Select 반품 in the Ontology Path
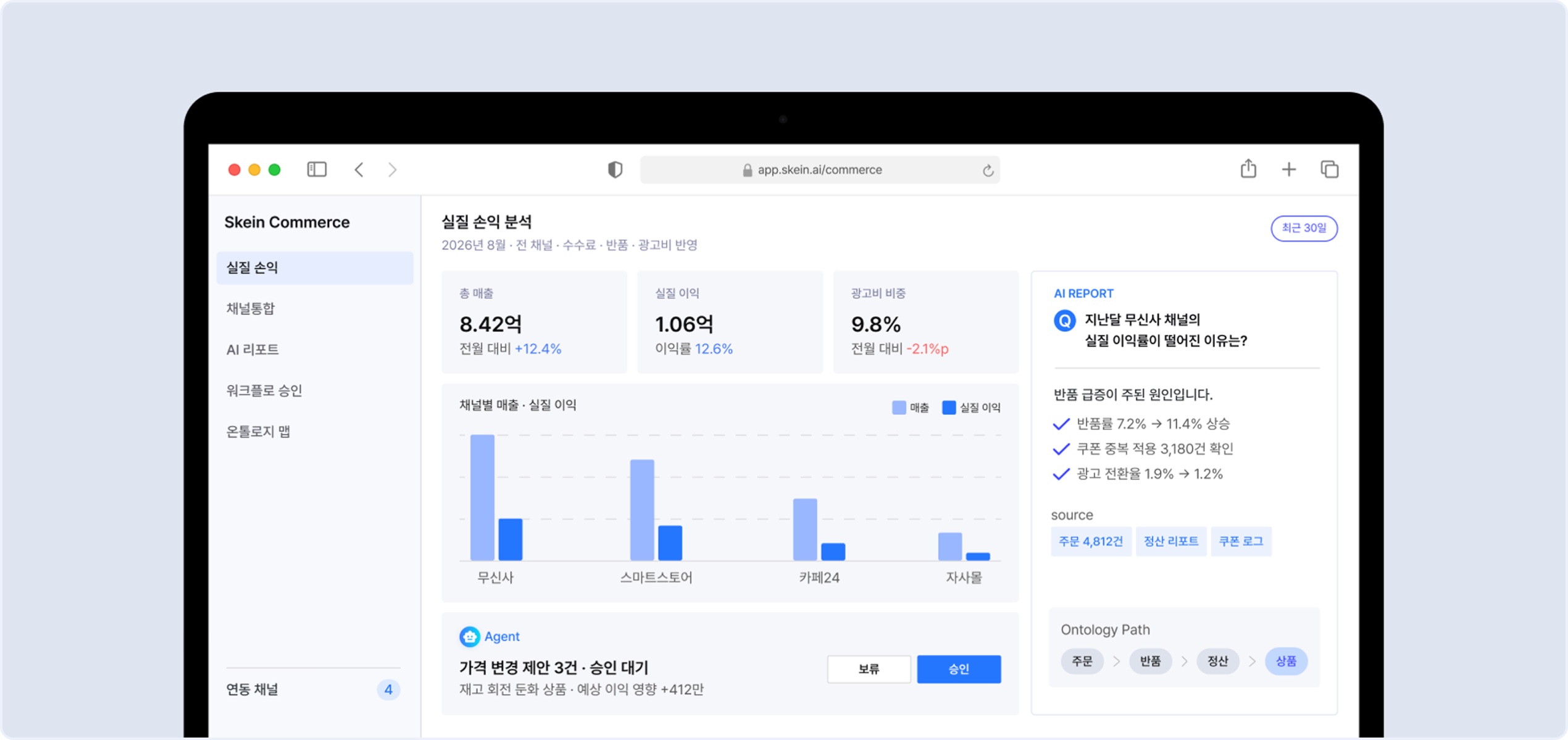1568x740 pixels. tap(1151, 661)
